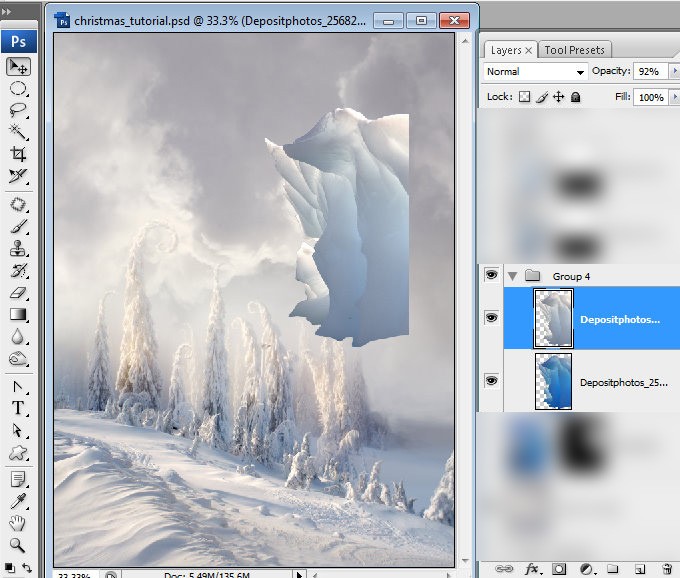The image size is (680, 578).
Task: Collapse the Group 4 folder
Action: pyautogui.click(x=513, y=277)
